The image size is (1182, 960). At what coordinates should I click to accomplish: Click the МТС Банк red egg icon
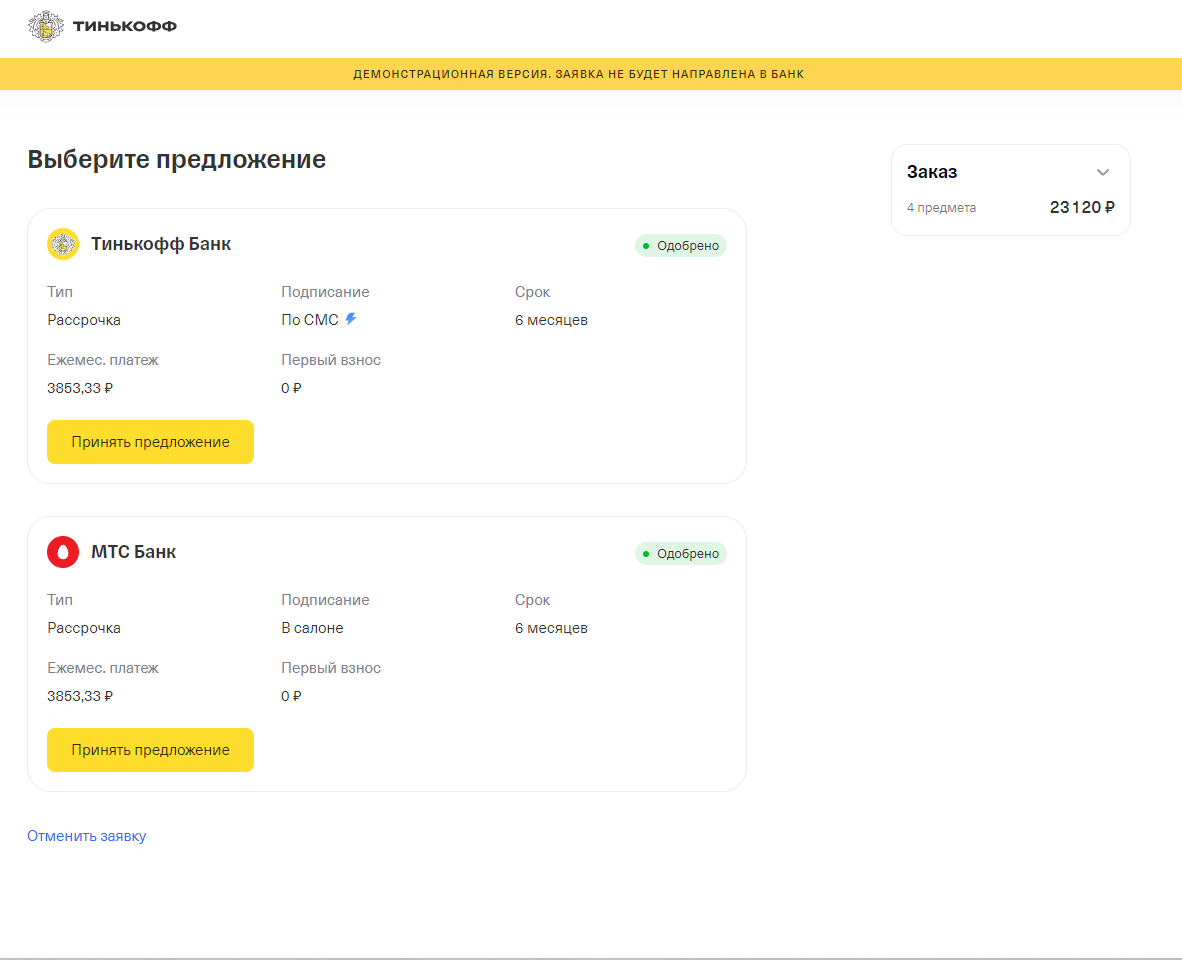click(x=63, y=552)
